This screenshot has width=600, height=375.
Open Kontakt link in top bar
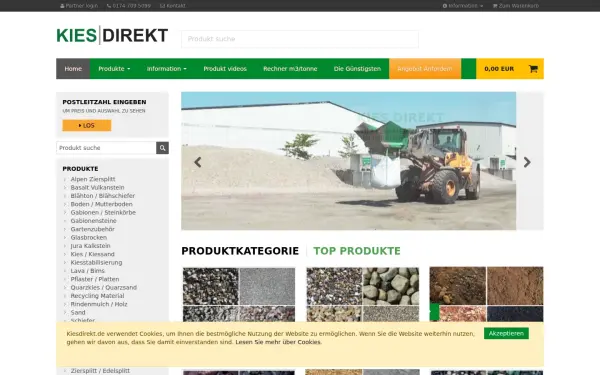pyautogui.click(x=173, y=6)
